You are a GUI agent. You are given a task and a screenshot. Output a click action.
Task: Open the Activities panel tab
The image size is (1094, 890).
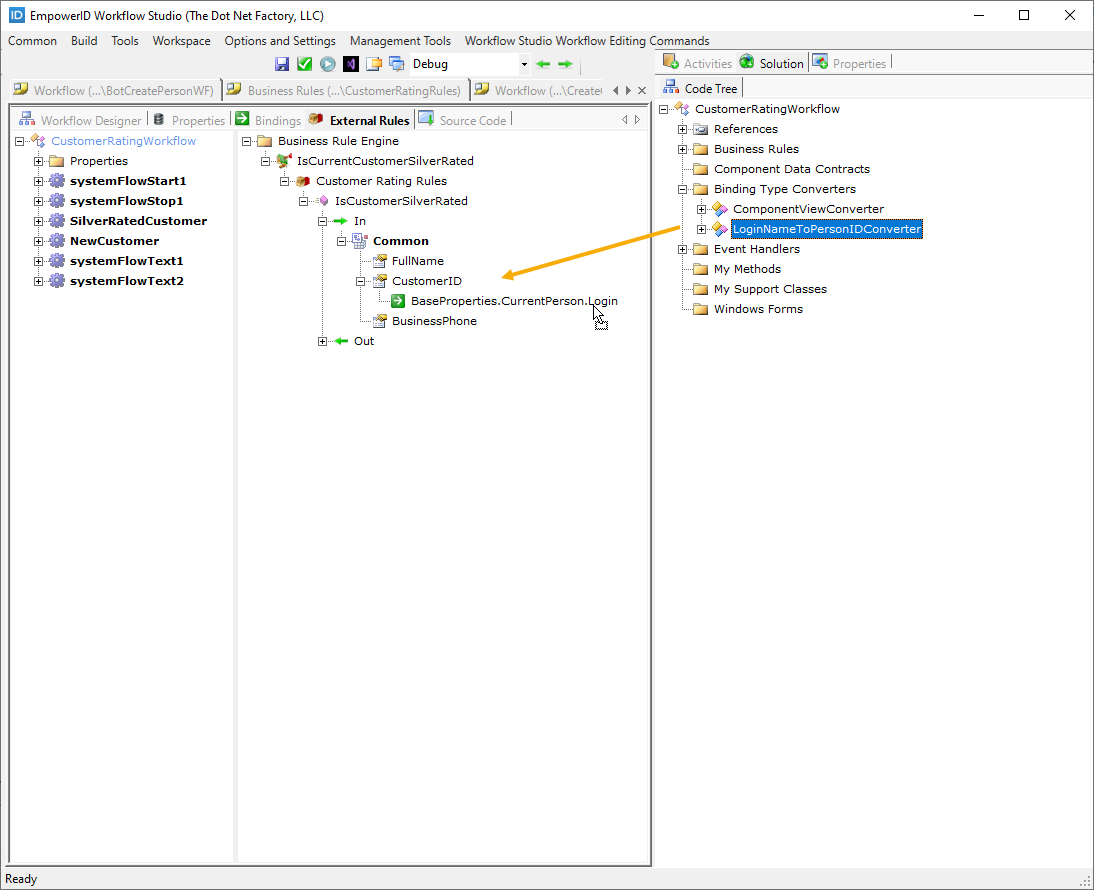(x=697, y=63)
